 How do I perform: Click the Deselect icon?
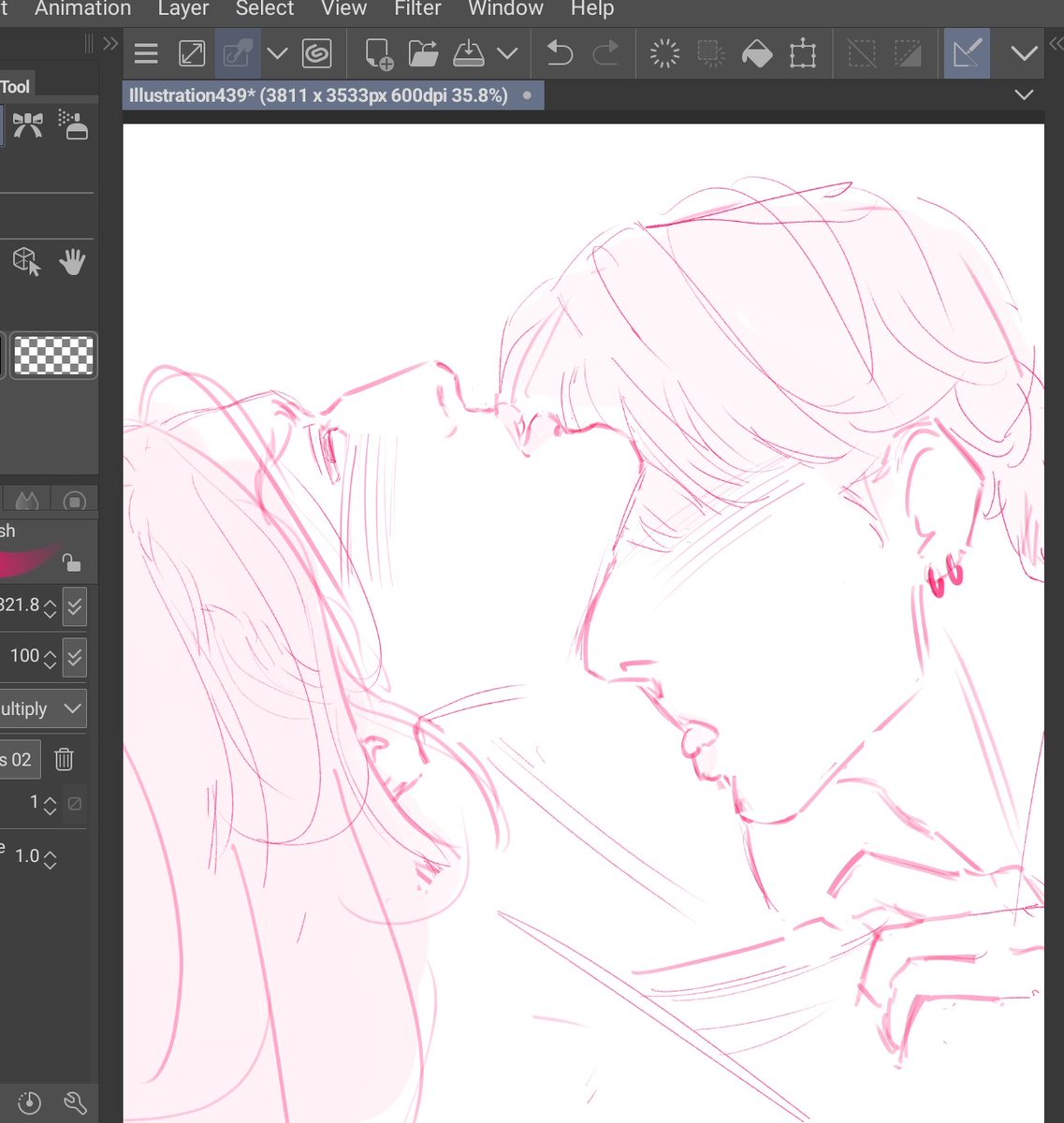[862, 53]
